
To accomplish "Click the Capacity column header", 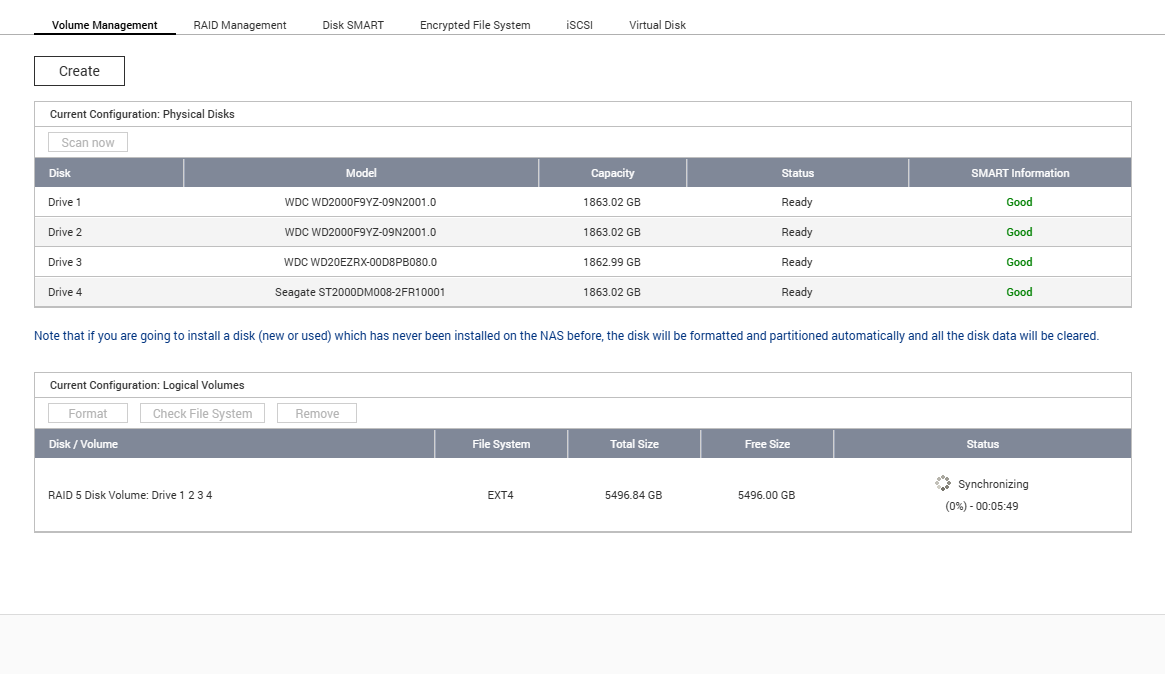I will click(612, 173).
